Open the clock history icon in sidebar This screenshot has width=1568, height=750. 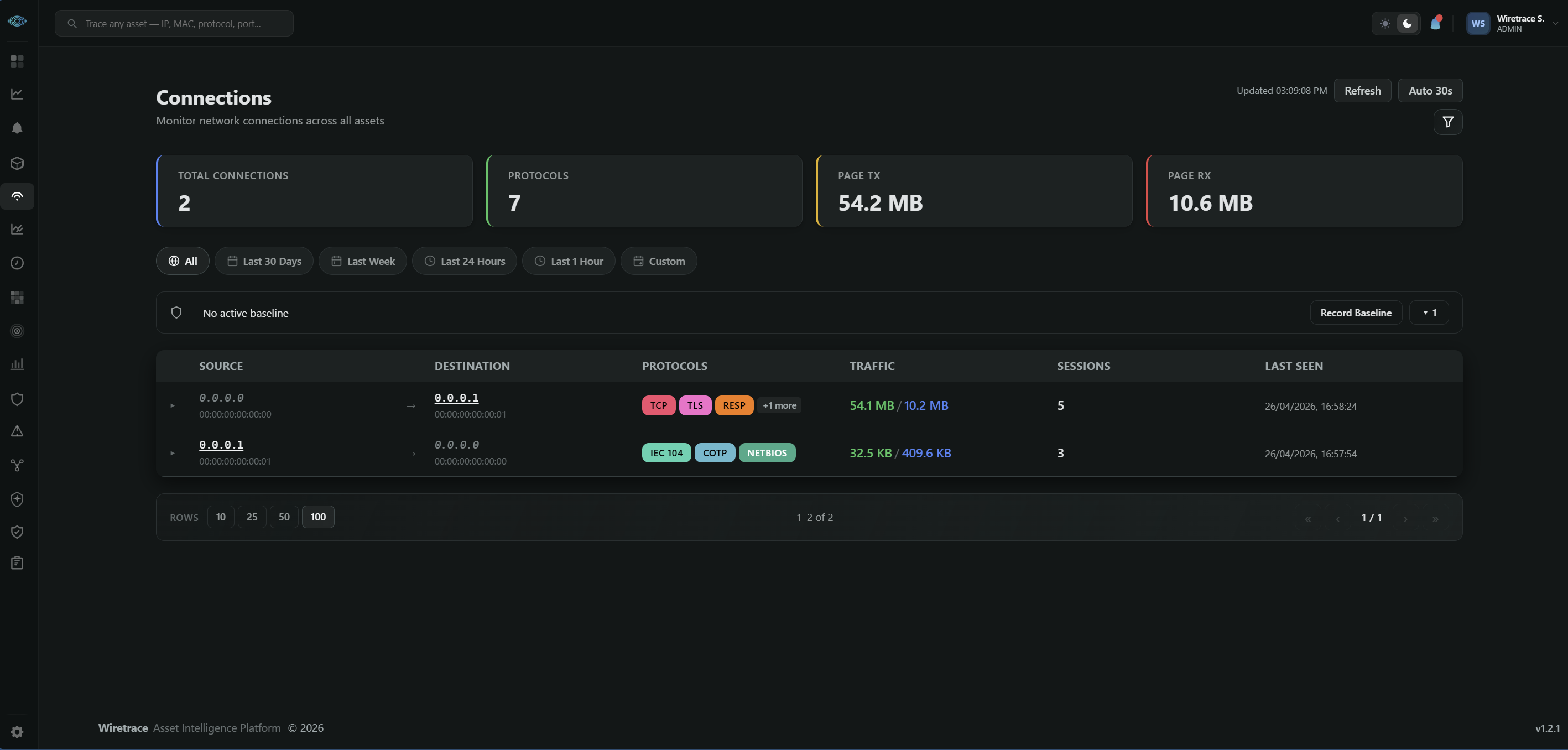point(17,263)
